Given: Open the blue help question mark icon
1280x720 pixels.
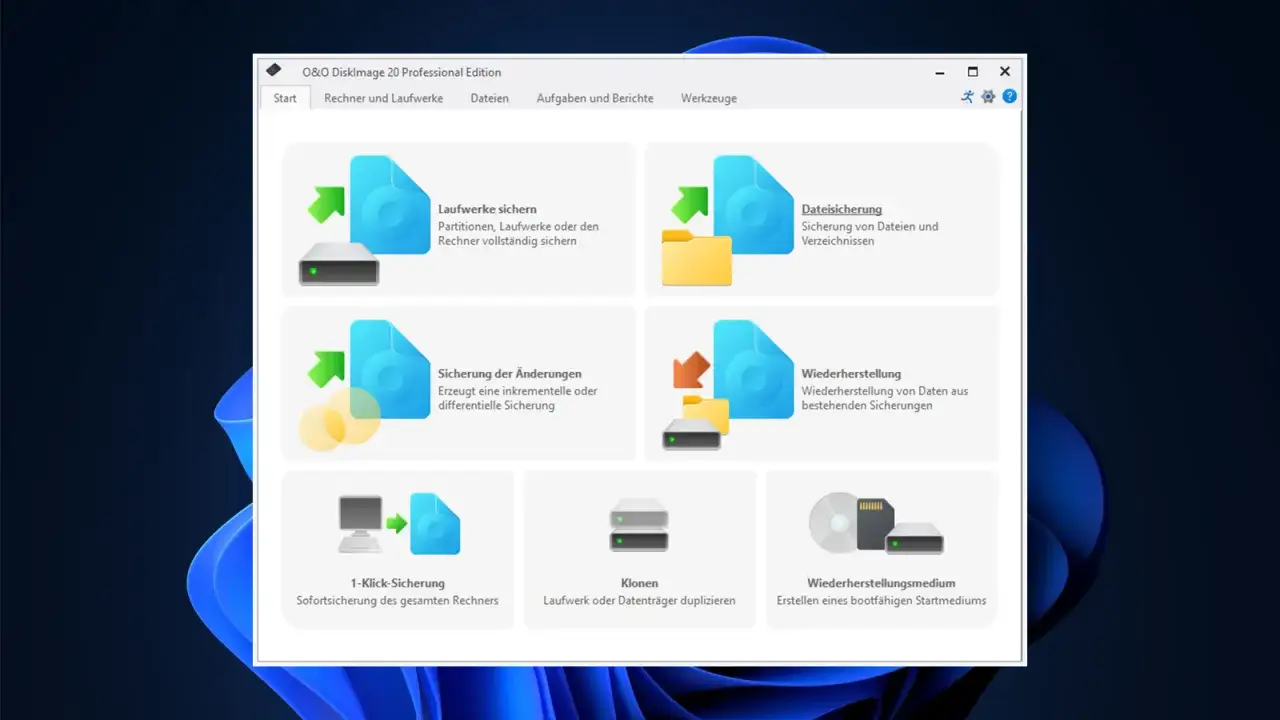Looking at the screenshot, I should [1010, 96].
